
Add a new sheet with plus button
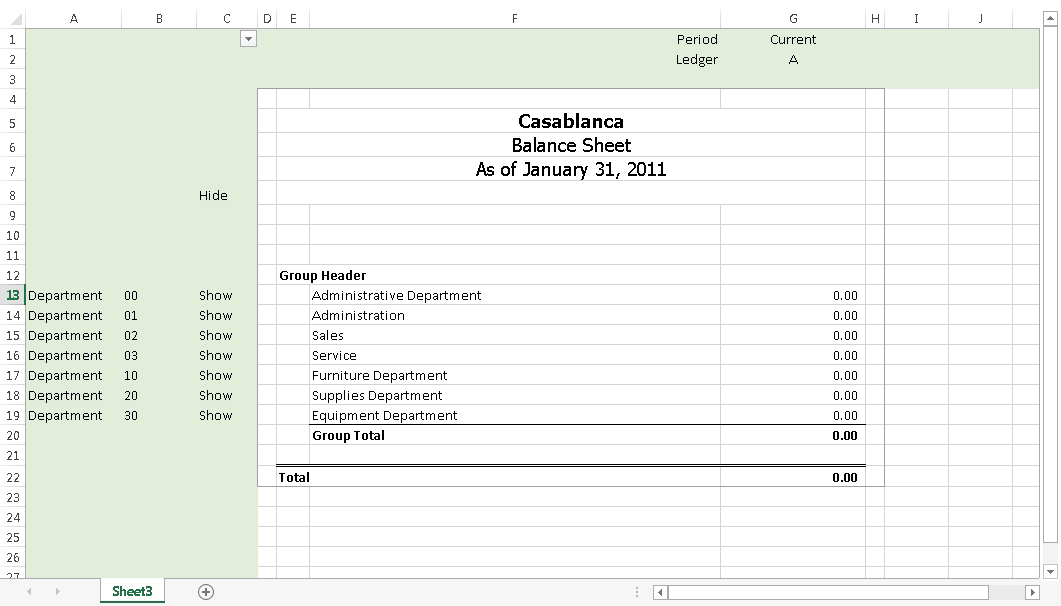(206, 592)
